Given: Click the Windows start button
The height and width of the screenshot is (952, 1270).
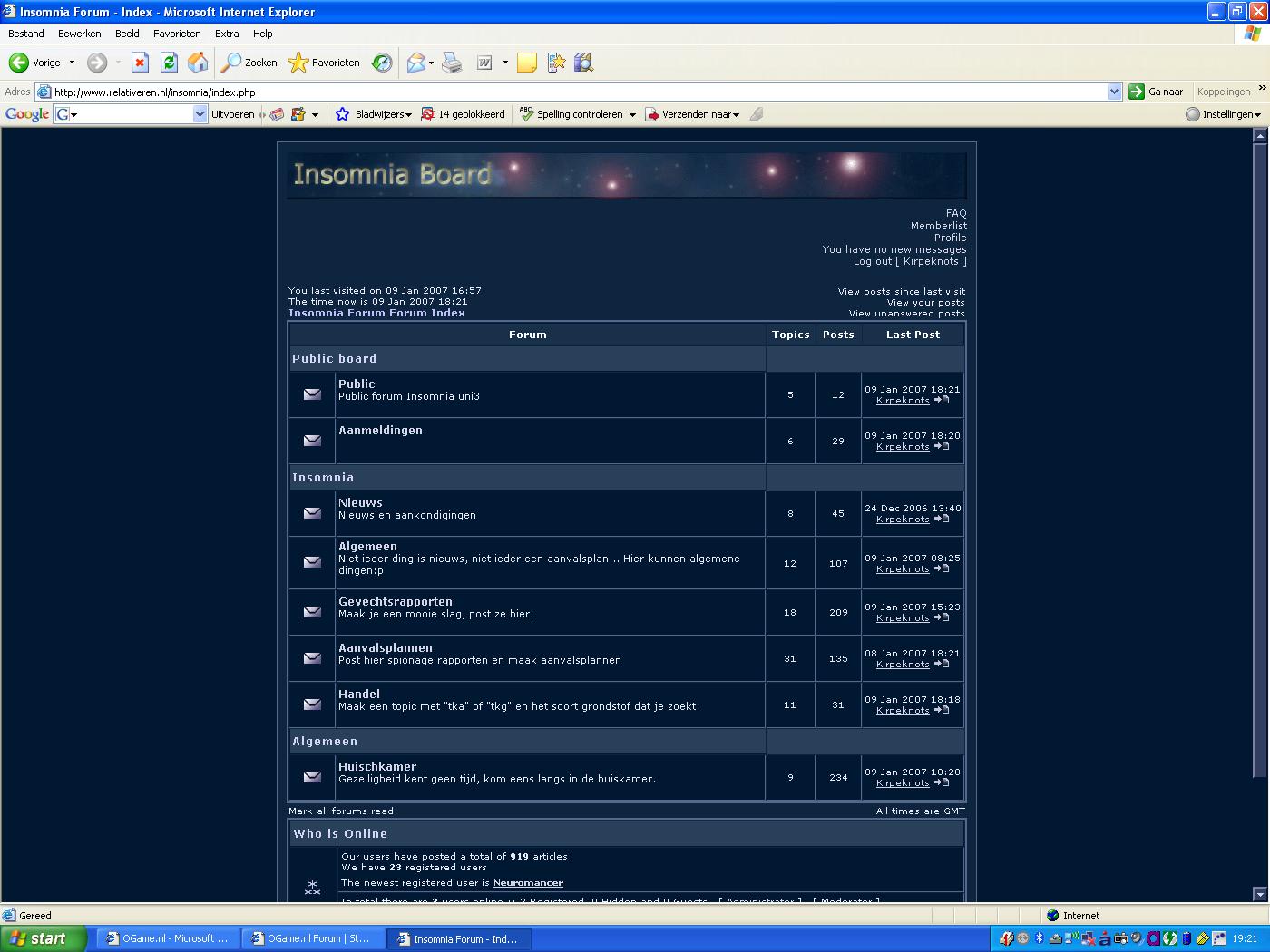Looking at the screenshot, I should (43, 938).
